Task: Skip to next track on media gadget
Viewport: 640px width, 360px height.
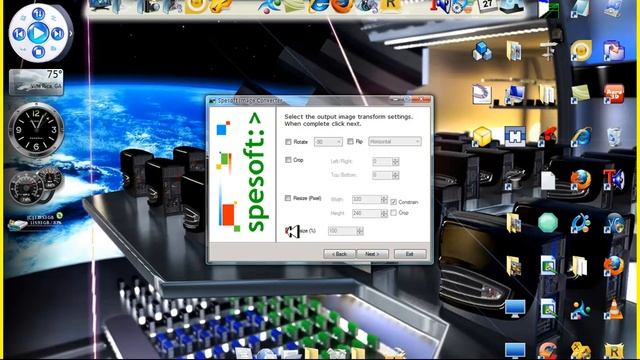Action: coord(58,33)
